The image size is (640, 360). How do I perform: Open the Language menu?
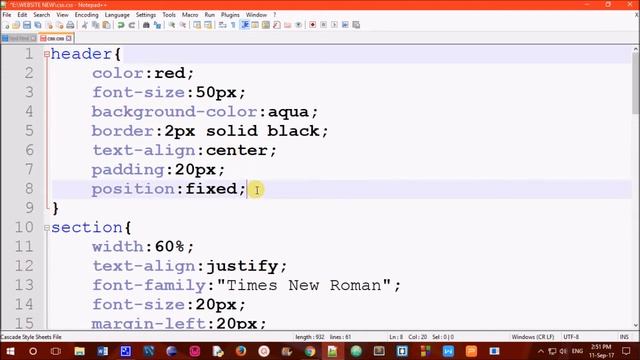(x=117, y=15)
